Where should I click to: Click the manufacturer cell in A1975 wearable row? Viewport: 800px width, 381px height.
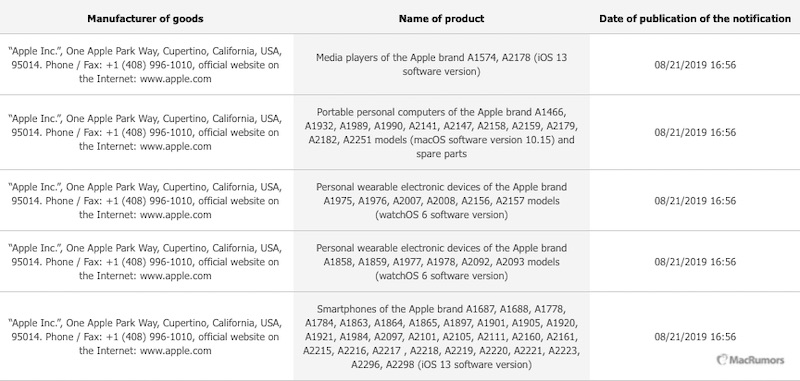click(x=145, y=200)
